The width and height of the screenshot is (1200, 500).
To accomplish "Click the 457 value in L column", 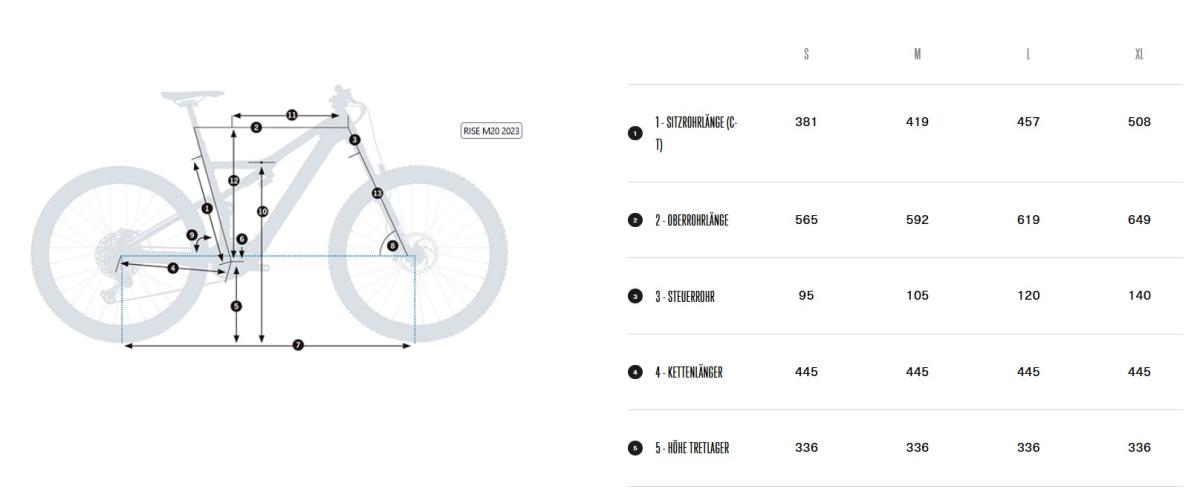I will [x=1028, y=122].
